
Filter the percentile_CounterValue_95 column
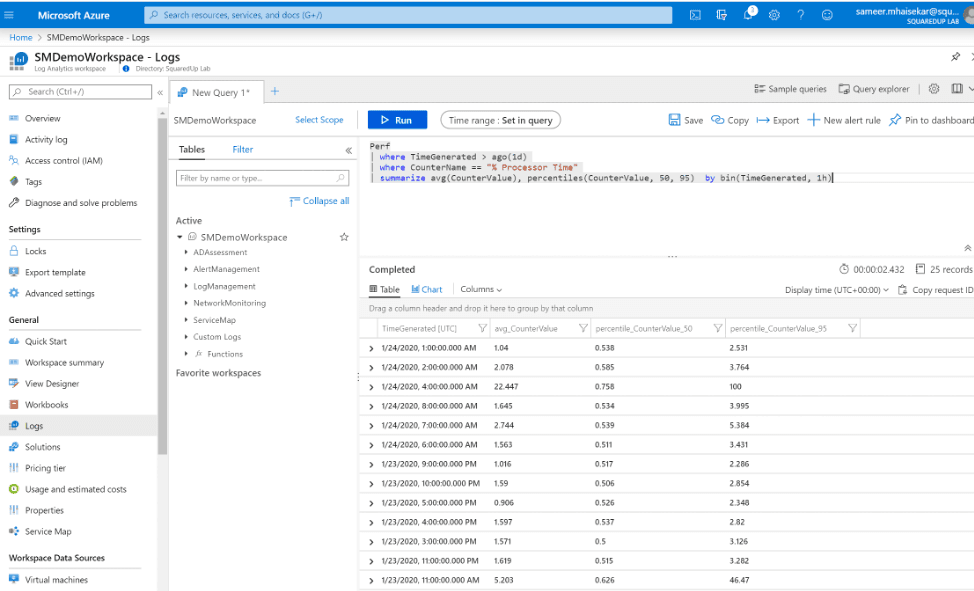(852, 328)
